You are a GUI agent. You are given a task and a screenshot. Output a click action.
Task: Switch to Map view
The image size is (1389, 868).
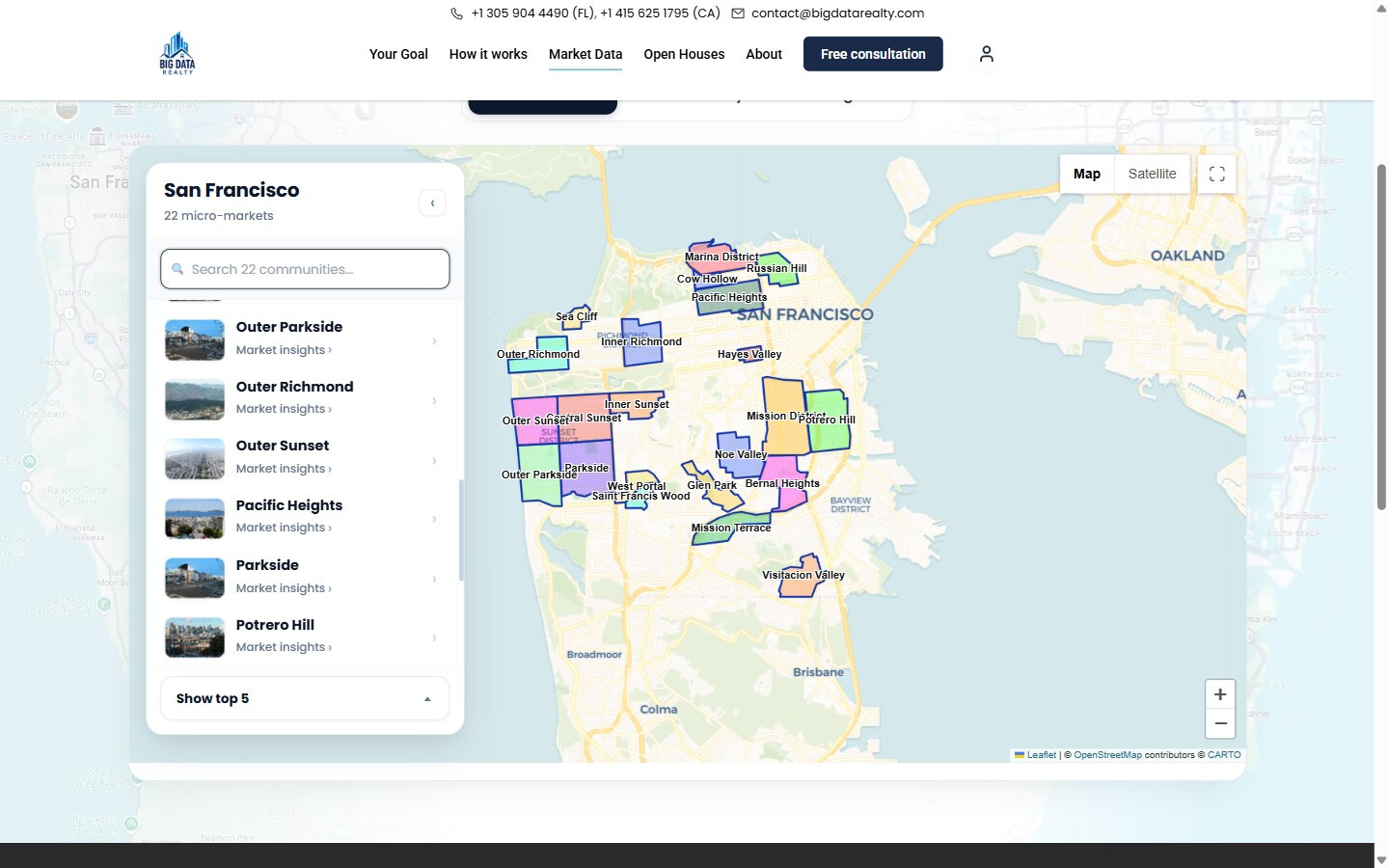[1086, 174]
